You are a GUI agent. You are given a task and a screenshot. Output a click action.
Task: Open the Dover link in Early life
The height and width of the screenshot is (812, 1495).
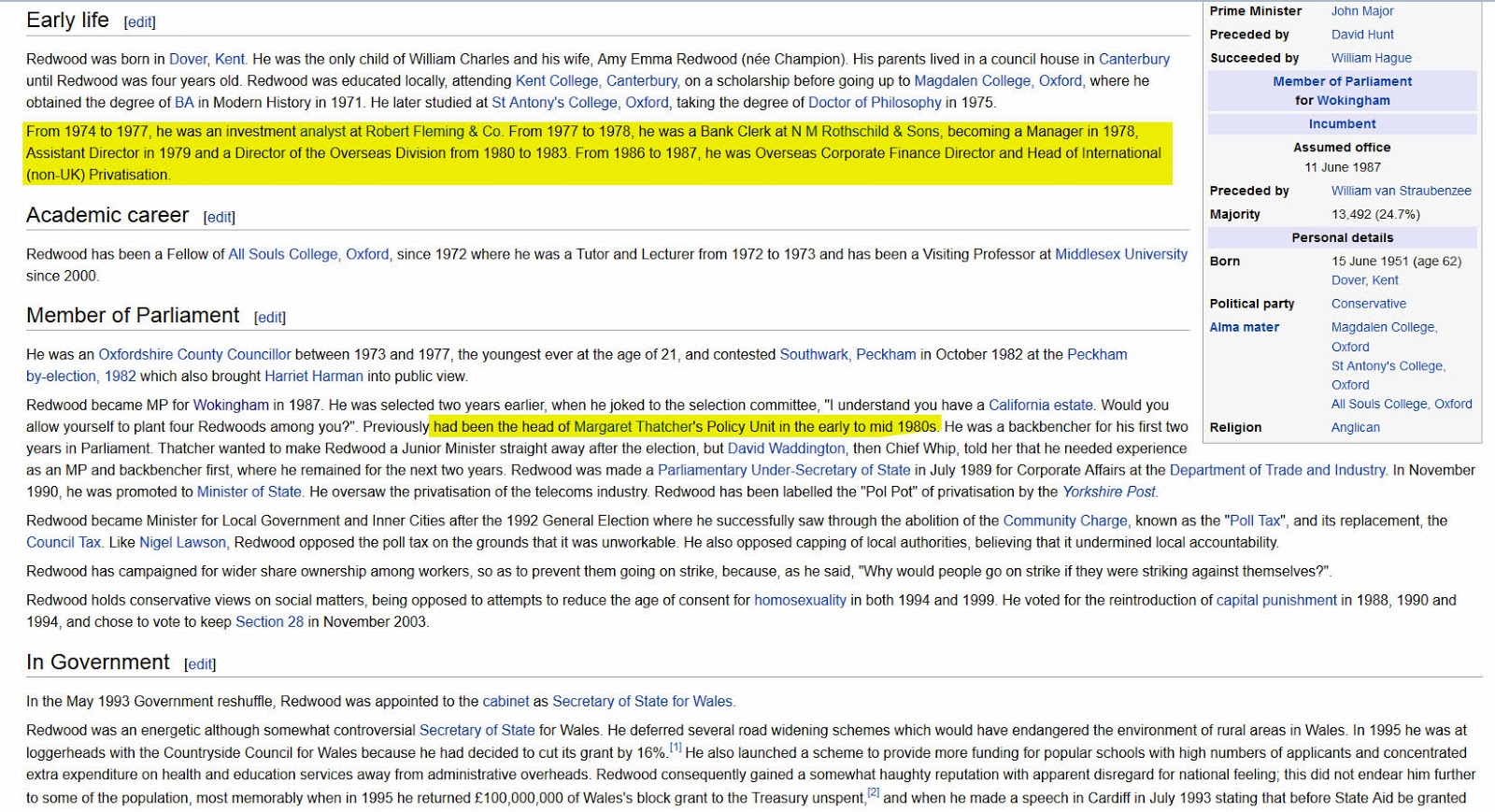pos(188,59)
